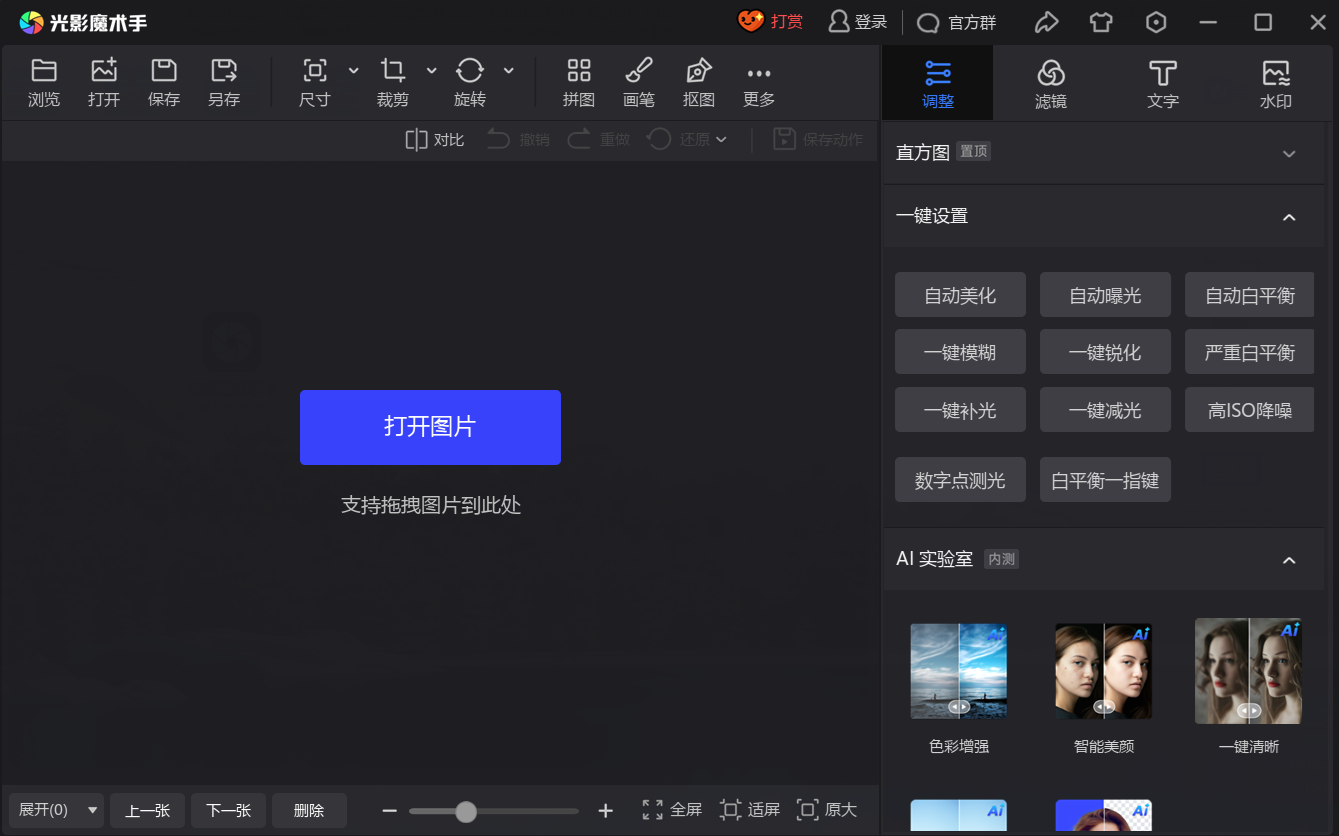Click the More (更多) three-dots icon

pos(759,73)
